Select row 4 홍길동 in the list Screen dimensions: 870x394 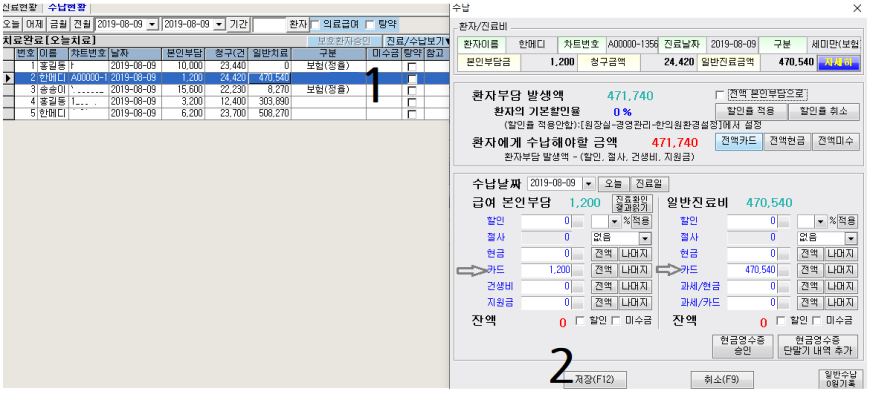pyautogui.click(x=225, y=102)
